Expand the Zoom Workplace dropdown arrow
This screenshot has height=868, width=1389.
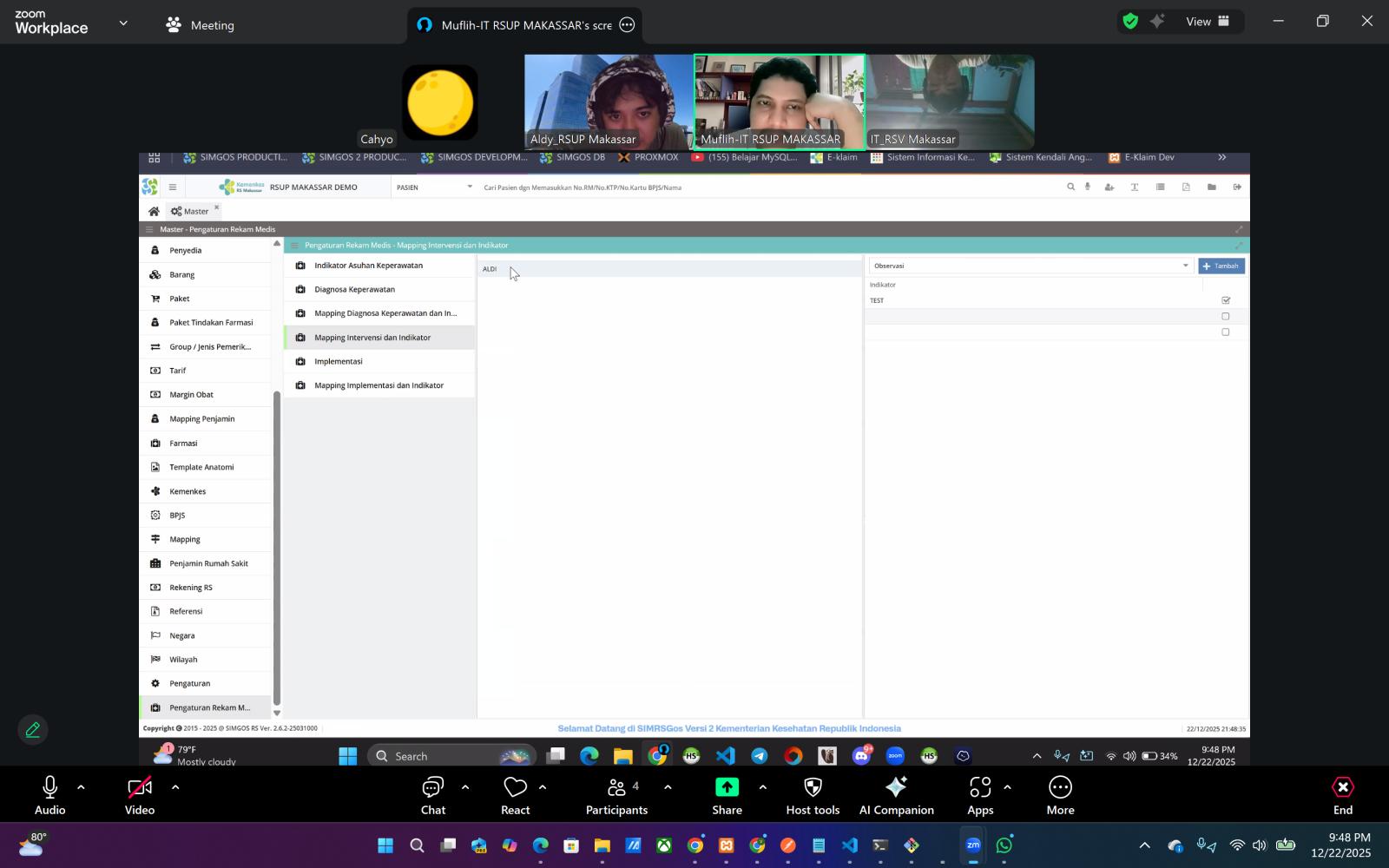[123, 23]
